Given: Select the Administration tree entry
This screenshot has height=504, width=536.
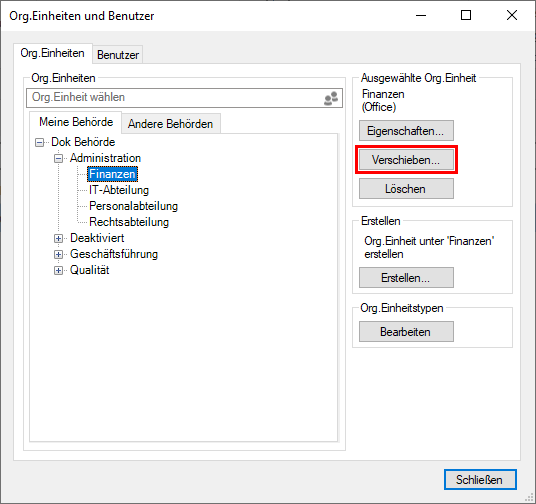Looking at the screenshot, I should click(105, 158).
